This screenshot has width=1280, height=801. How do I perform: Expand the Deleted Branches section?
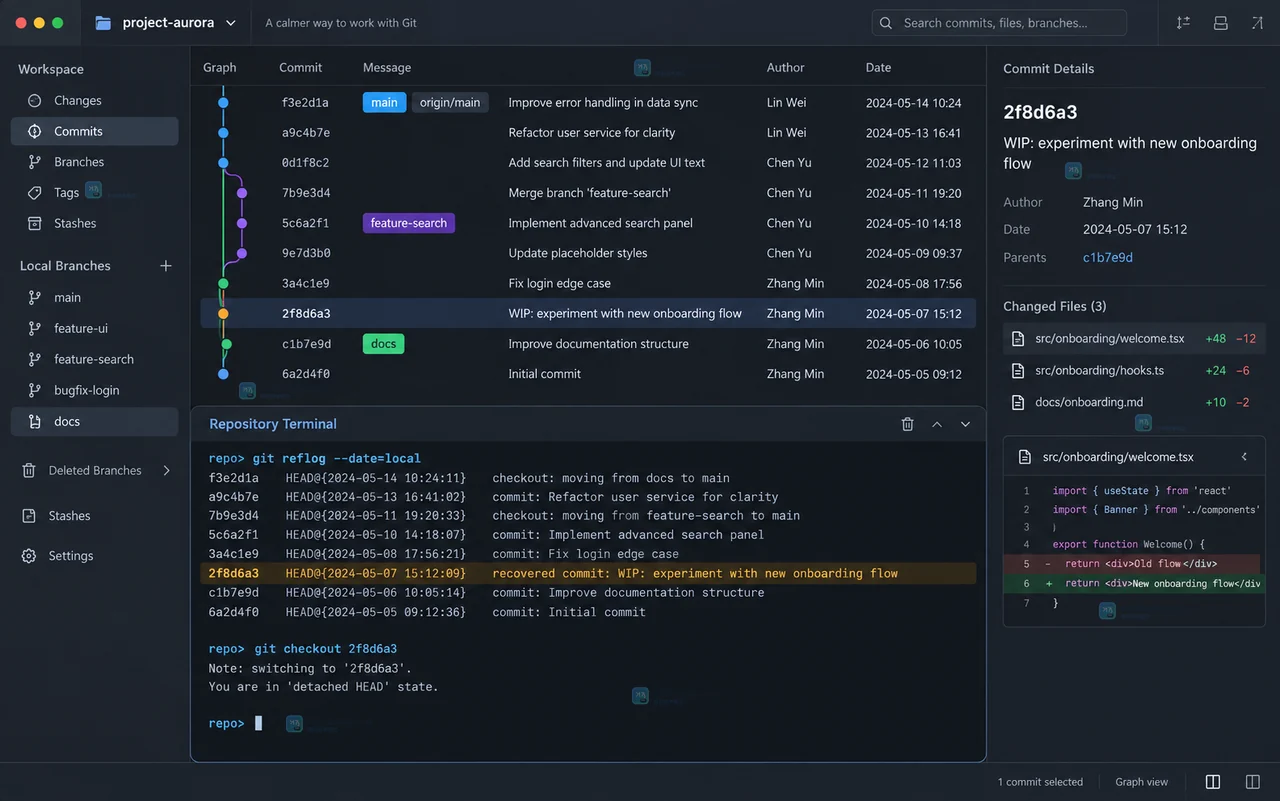166,470
